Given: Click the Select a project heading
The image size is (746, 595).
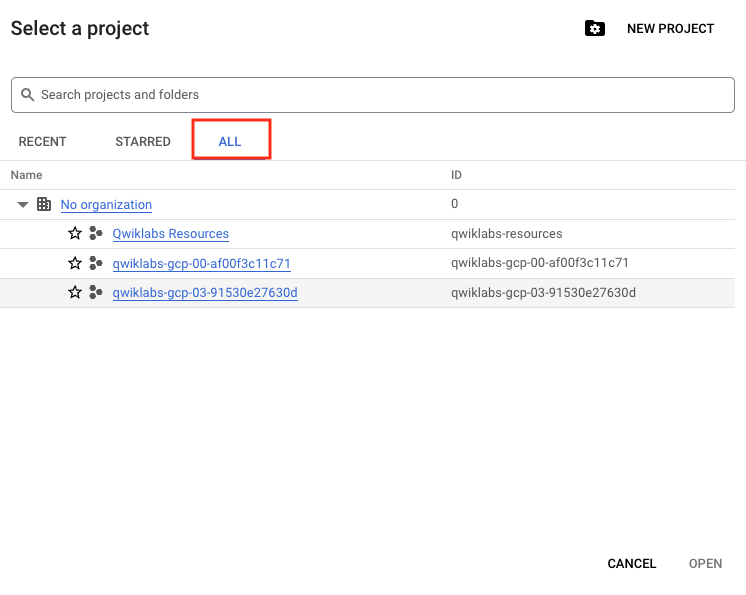Looking at the screenshot, I should pyautogui.click(x=80, y=29).
